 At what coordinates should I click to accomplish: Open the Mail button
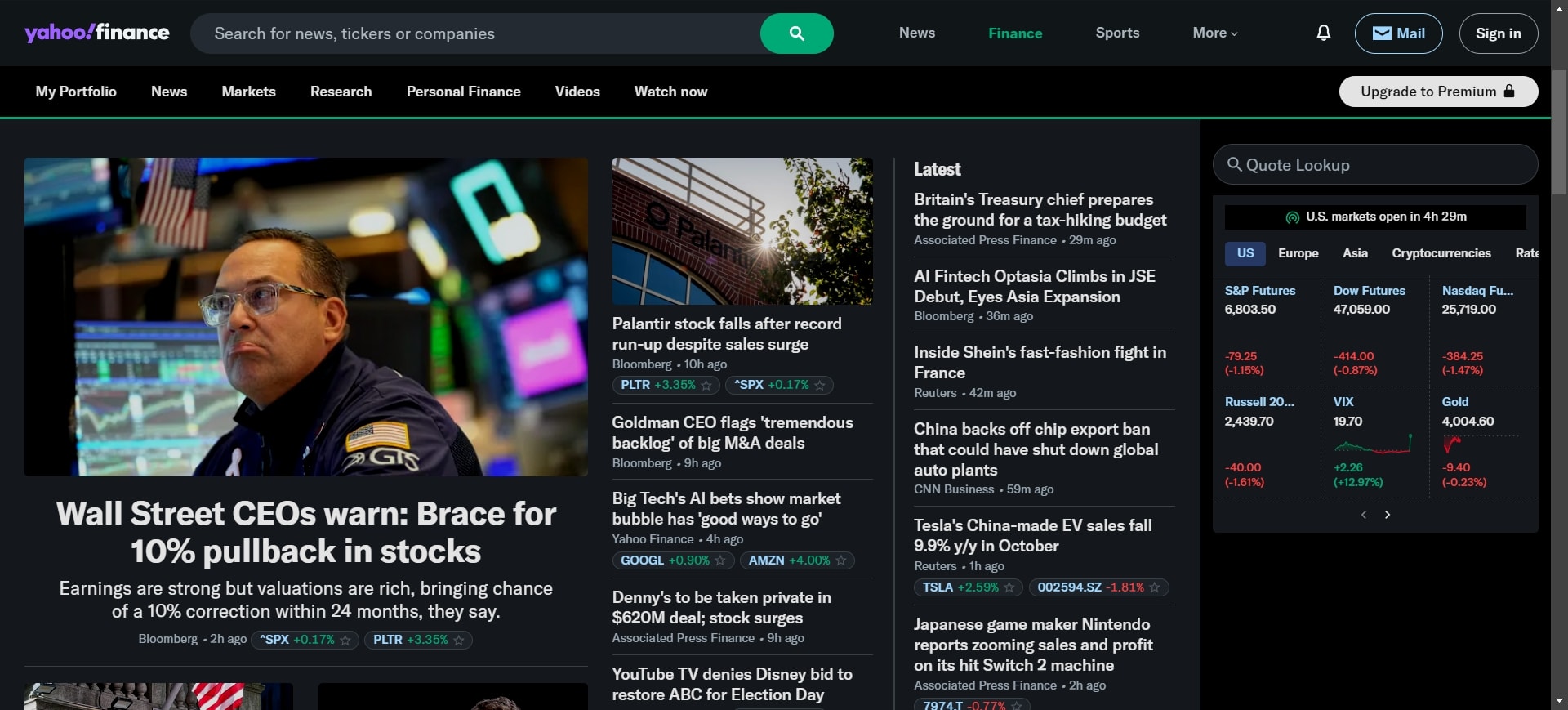tap(1398, 33)
